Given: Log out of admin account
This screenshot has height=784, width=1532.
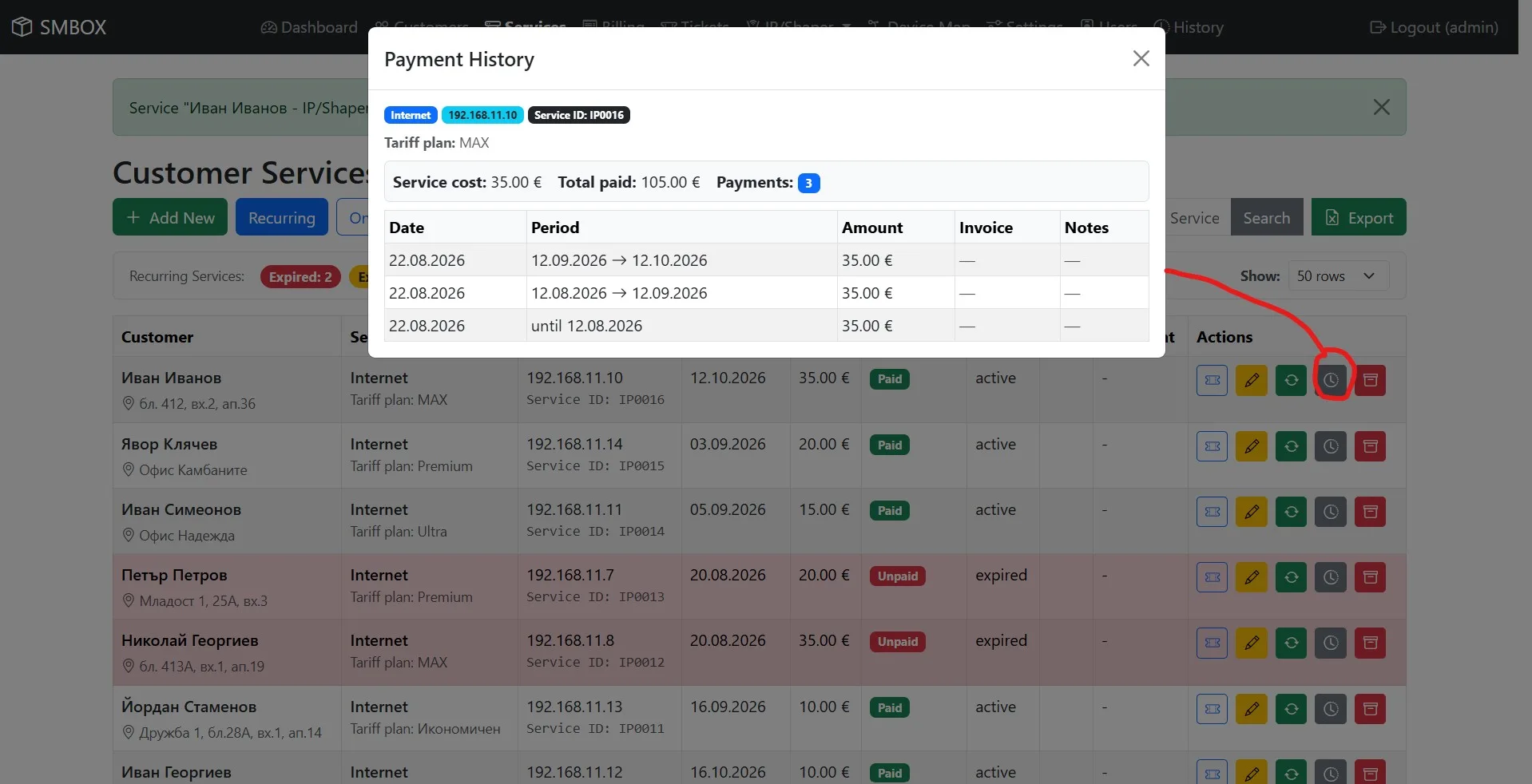Looking at the screenshot, I should coord(1434,27).
